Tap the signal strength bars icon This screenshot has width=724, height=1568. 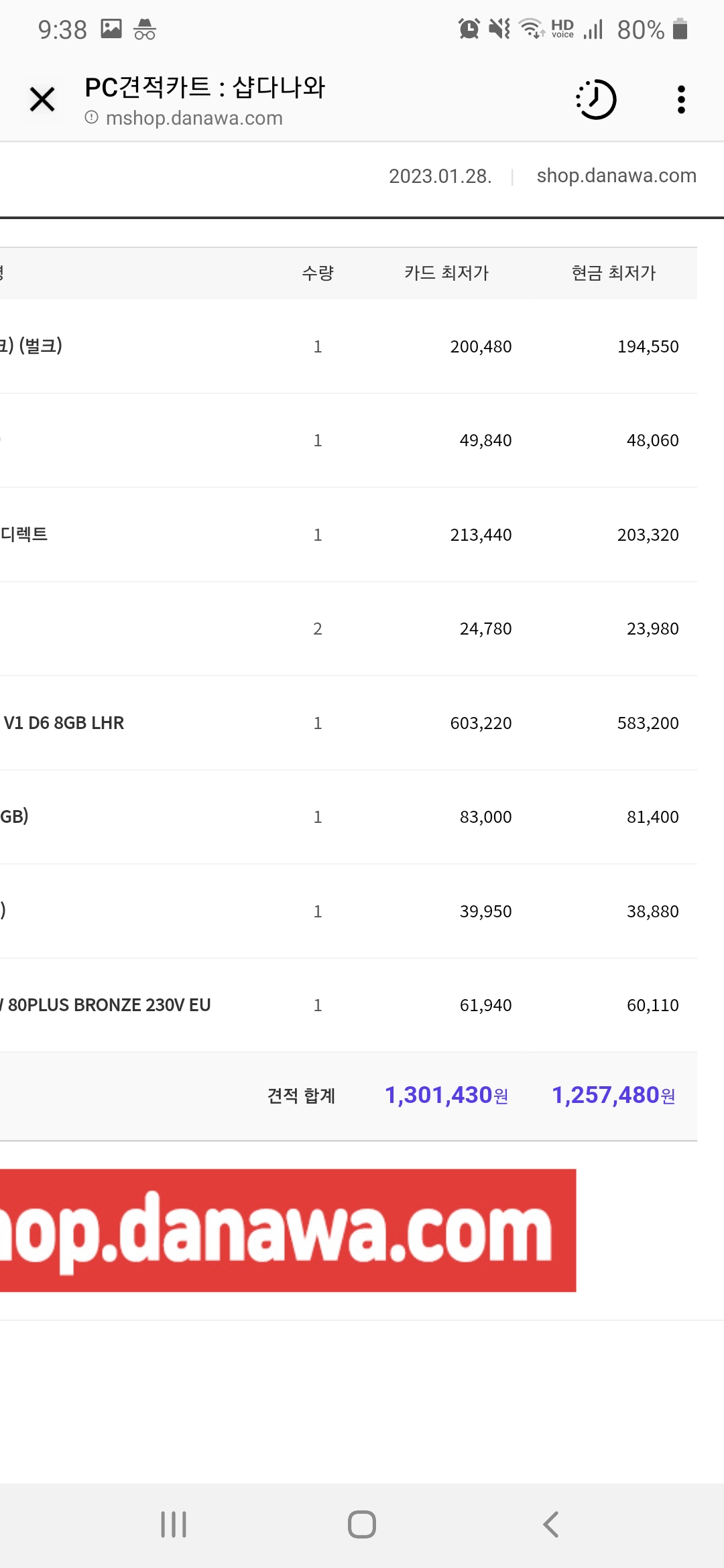pos(593,29)
